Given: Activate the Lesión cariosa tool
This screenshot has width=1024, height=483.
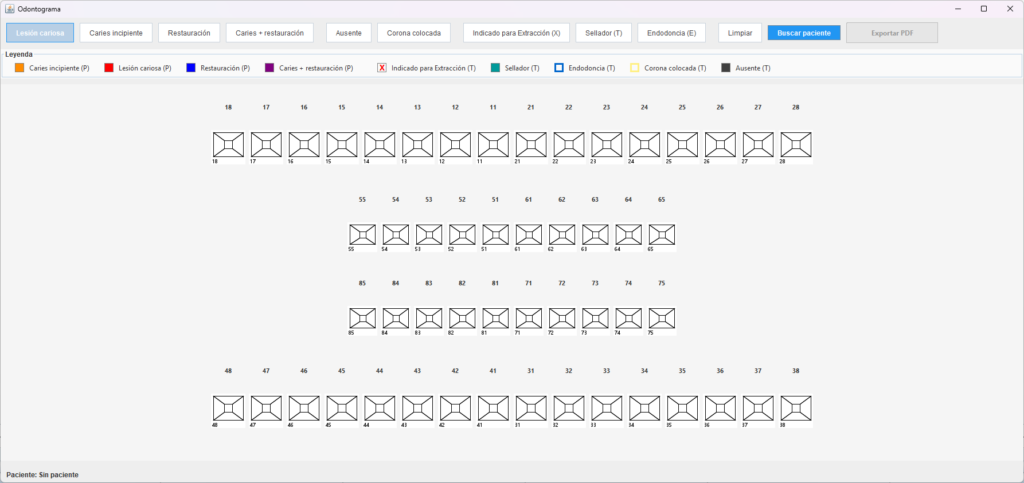Looking at the screenshot, I should click(40, 33).
